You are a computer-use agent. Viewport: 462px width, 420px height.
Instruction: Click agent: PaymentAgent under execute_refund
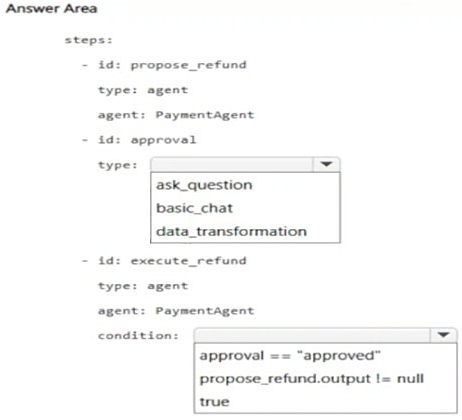(176, 311)
